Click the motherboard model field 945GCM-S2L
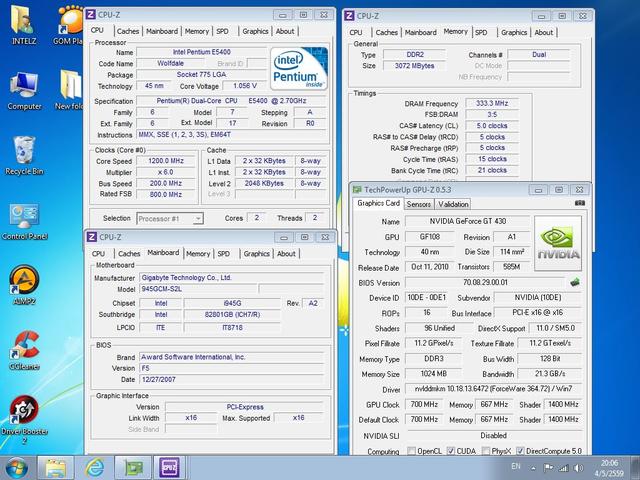 point(198,289)
